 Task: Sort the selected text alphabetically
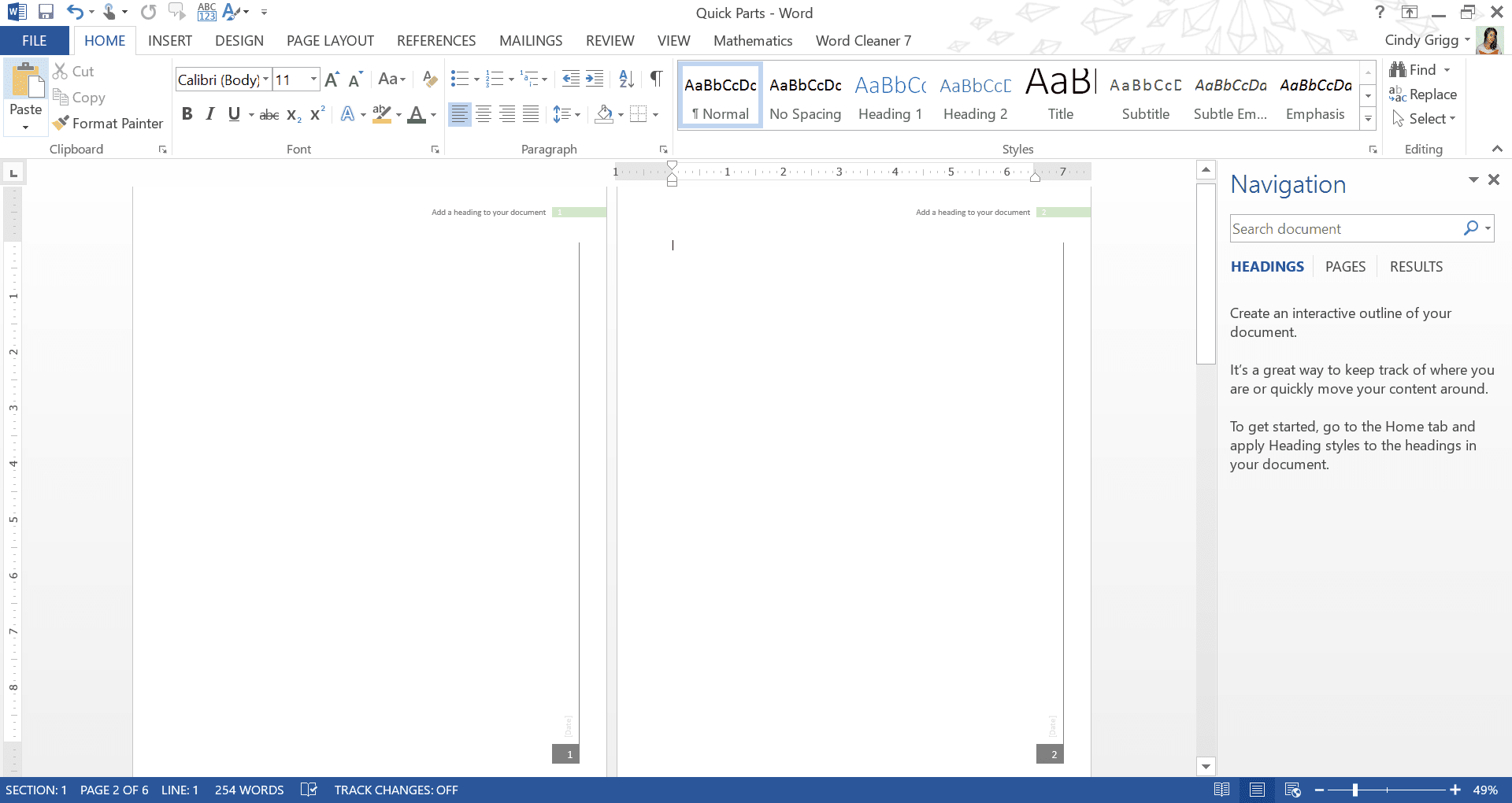pyautogui.click(x=627, y=79)
